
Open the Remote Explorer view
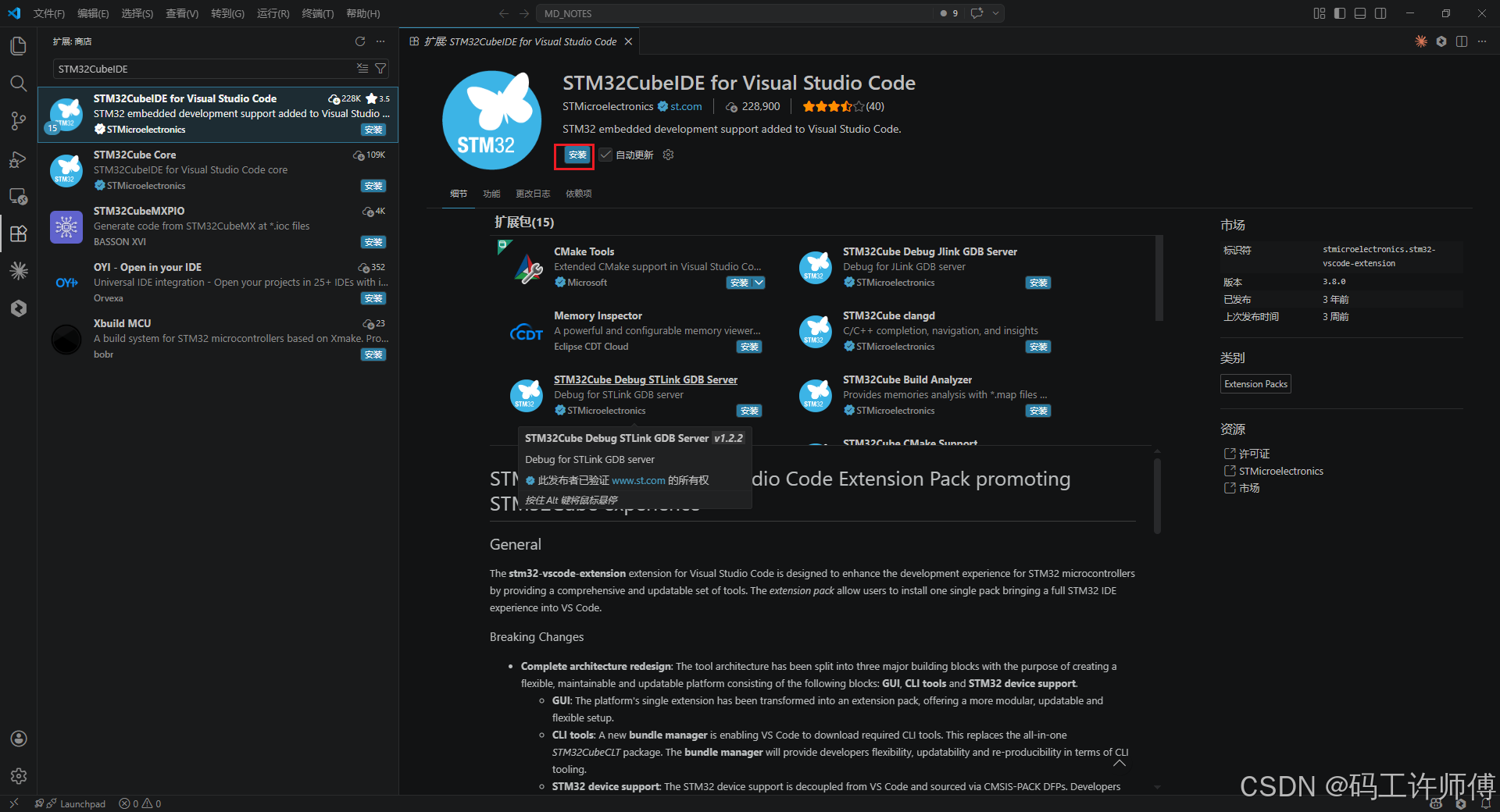coord(19,196)
